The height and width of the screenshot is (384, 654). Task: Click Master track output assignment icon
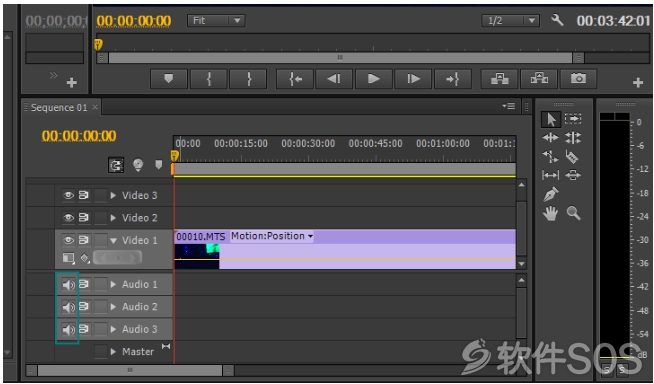point(166,346)
